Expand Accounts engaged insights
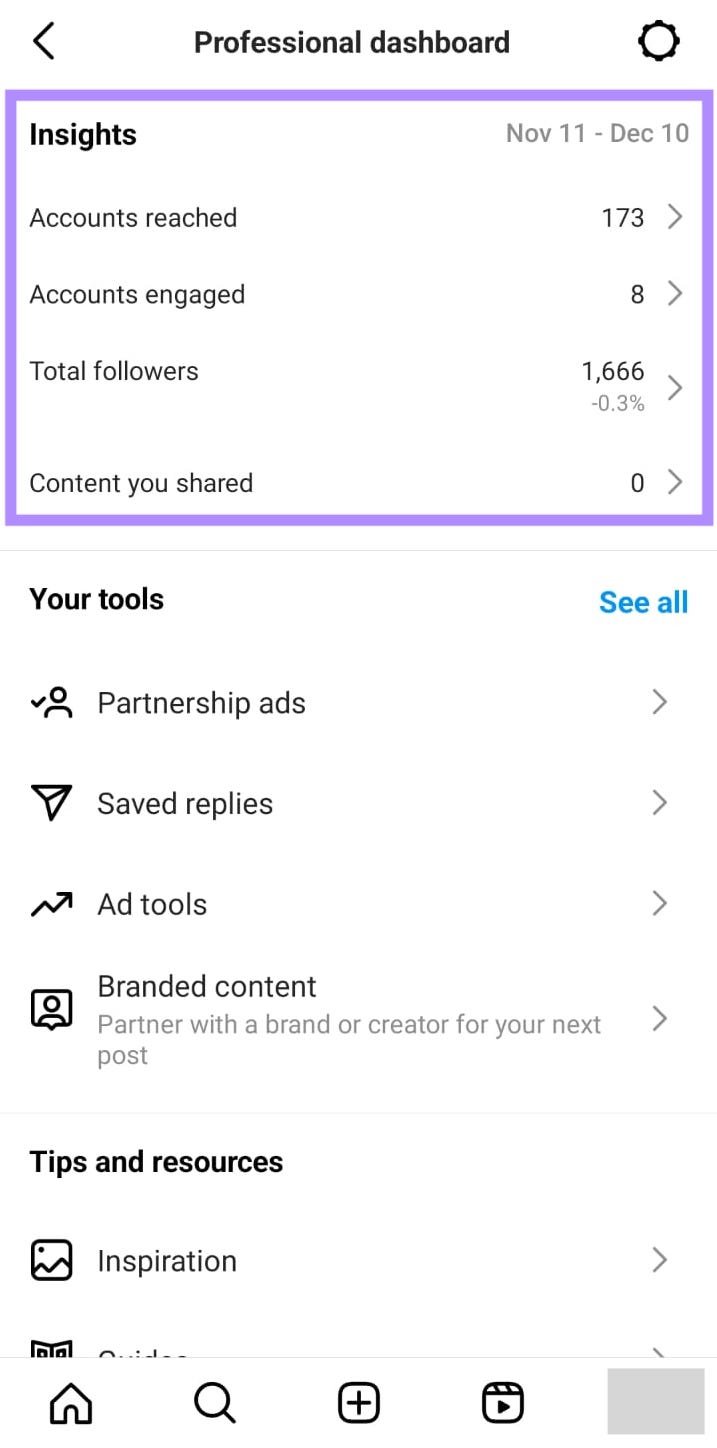Image resolution: width=717 pixels, height=1448 pixels. point(675,293)
